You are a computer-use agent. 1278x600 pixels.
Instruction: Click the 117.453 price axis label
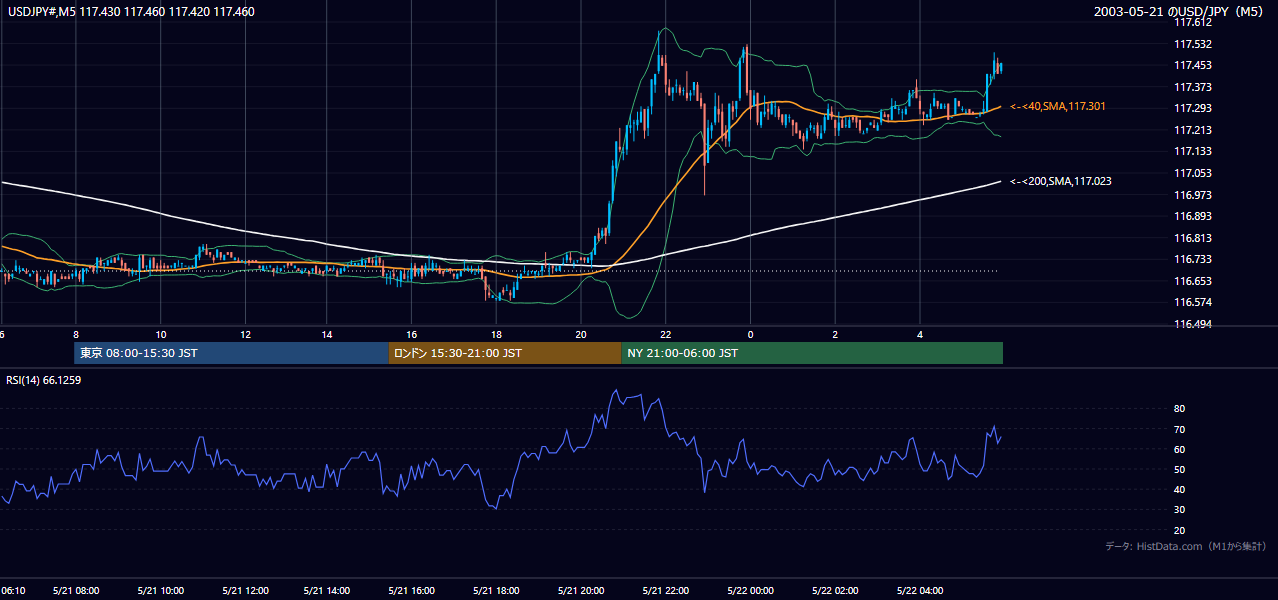click(1193, 65)
